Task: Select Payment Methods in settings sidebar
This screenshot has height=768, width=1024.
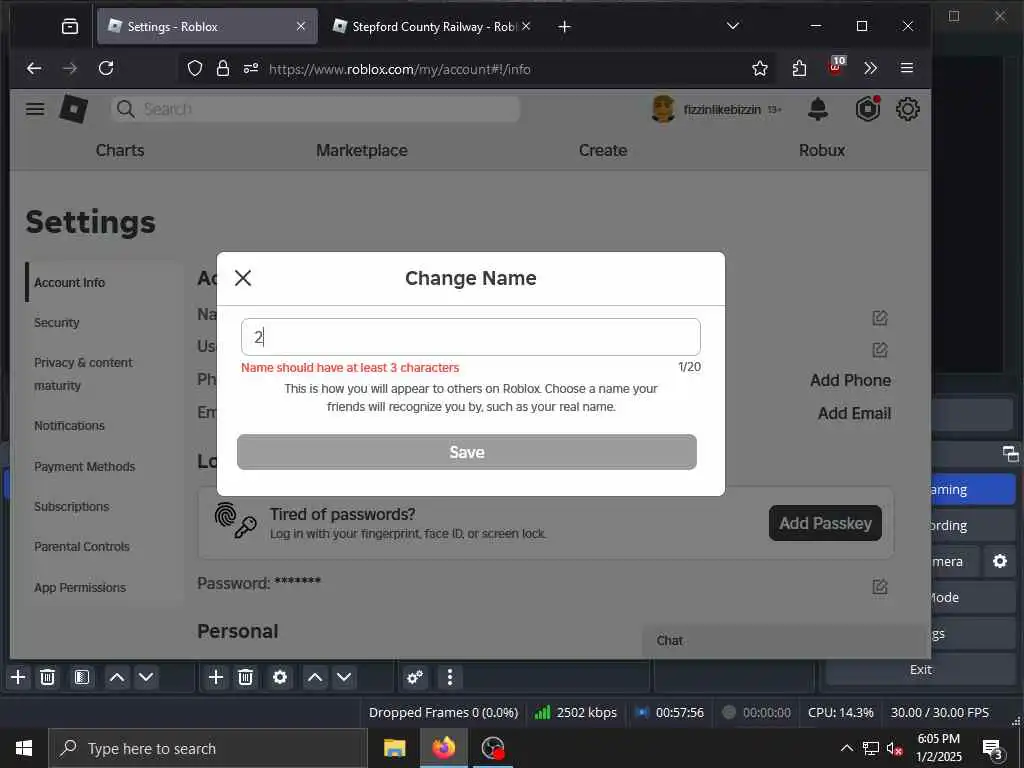Action: (x=85, y=466)
